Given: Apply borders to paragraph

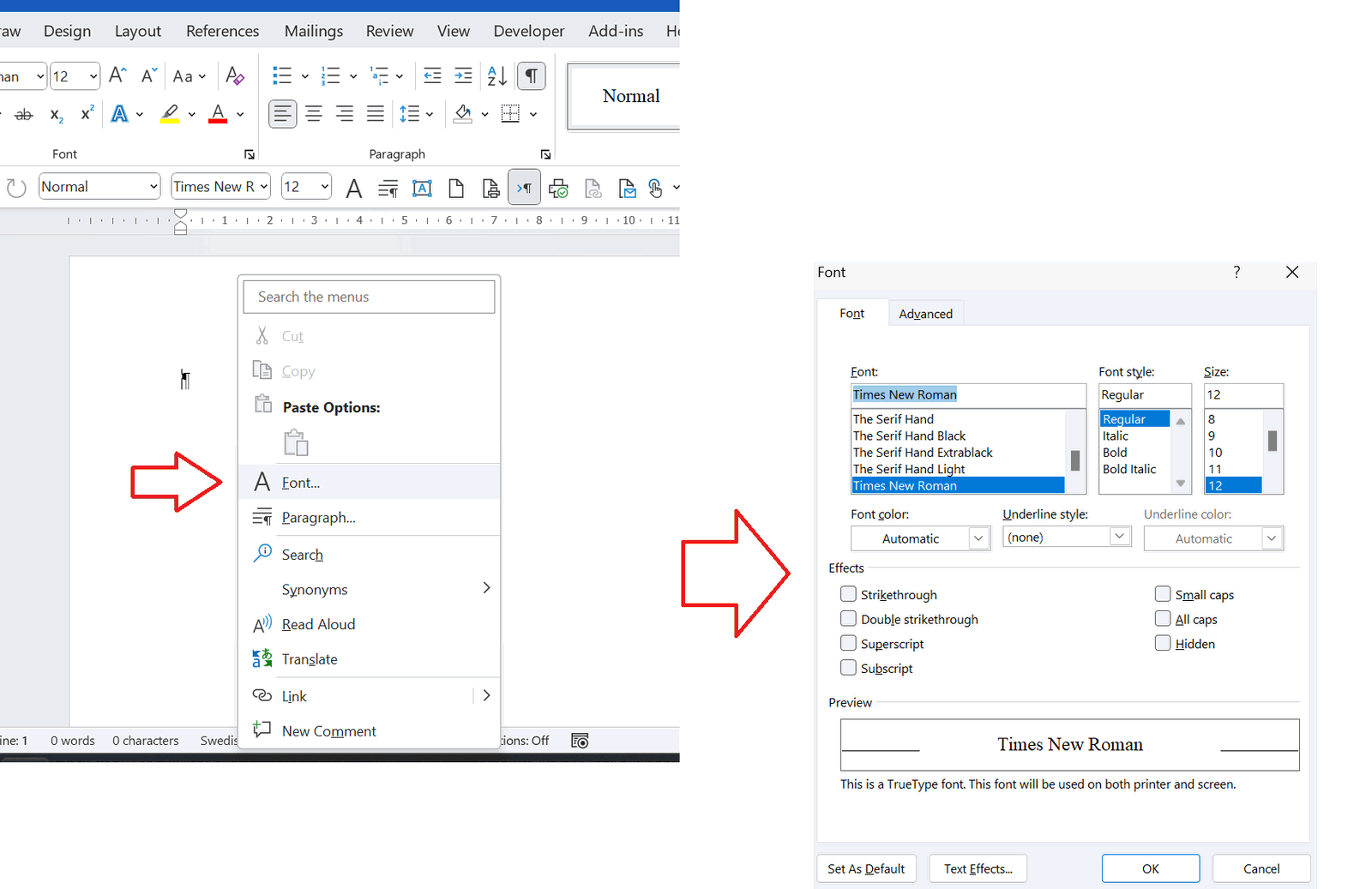Looking at the screenshot, I should coord(510,113).
